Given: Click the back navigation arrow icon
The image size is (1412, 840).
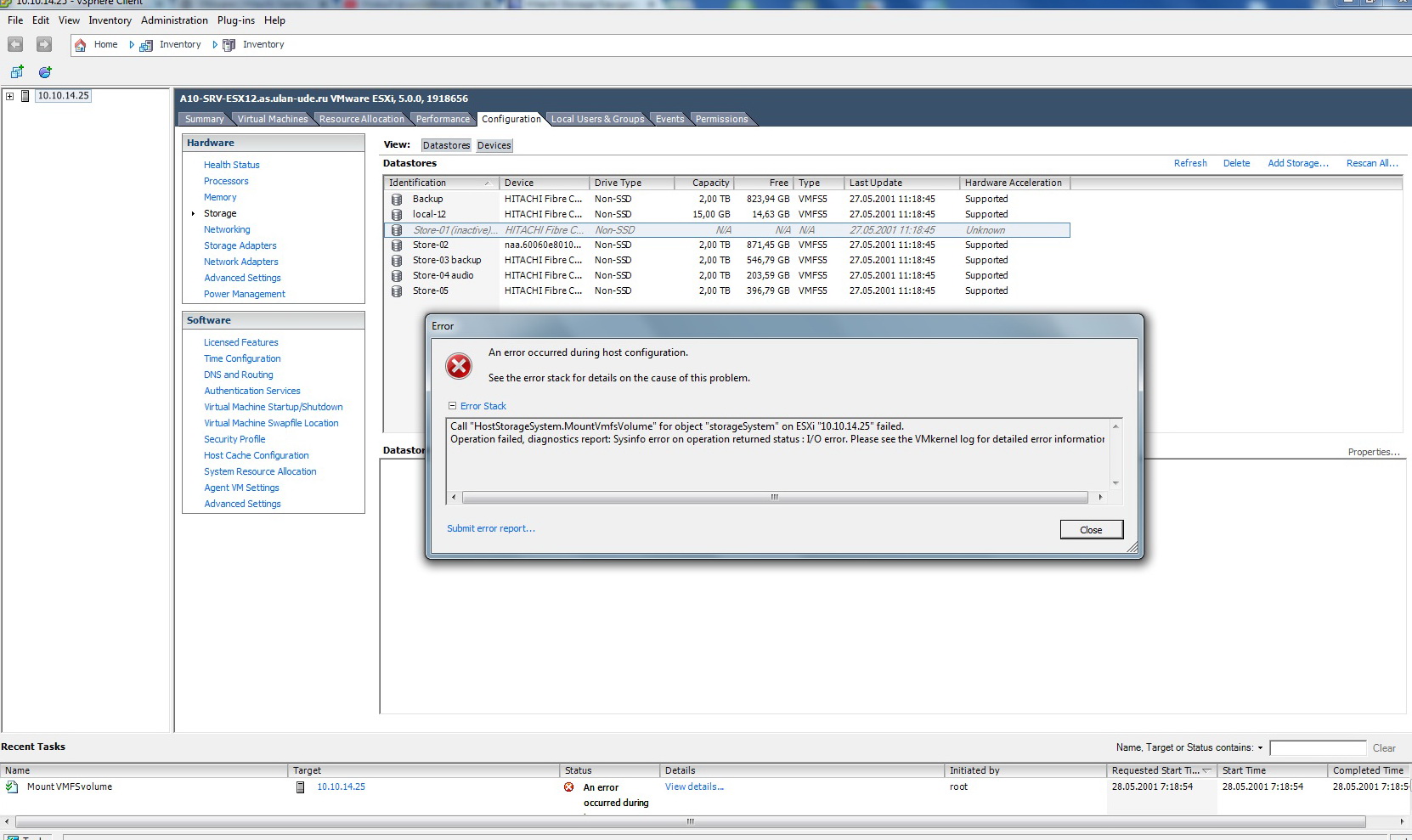Looking at the screenshot, I should [x=15, y=44].
